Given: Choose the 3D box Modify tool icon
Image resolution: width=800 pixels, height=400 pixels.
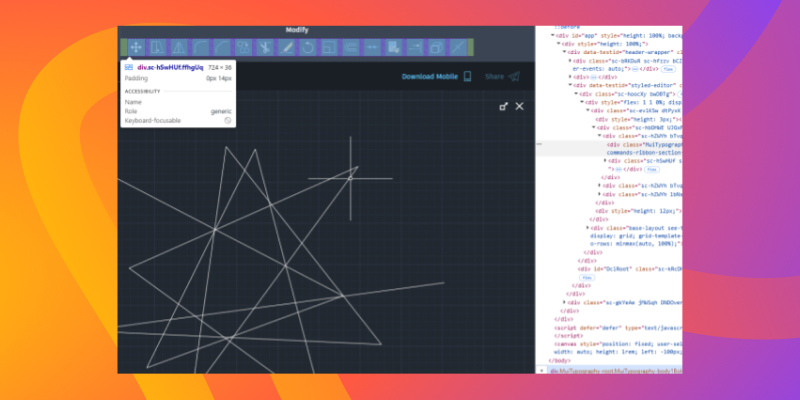Looking at the screenshot, I should click(x=436, y=47).
